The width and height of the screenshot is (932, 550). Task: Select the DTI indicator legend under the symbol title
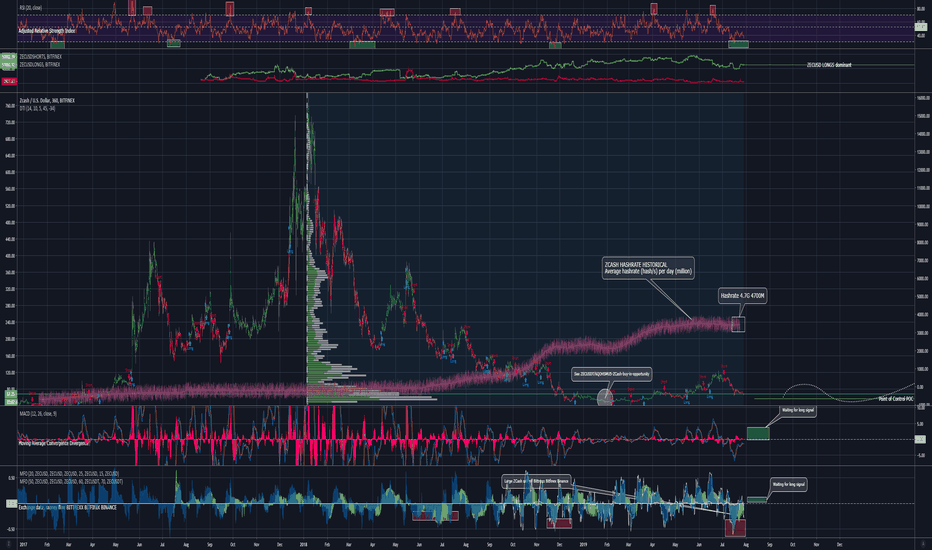pyautogui.click(x=37, y=109)
